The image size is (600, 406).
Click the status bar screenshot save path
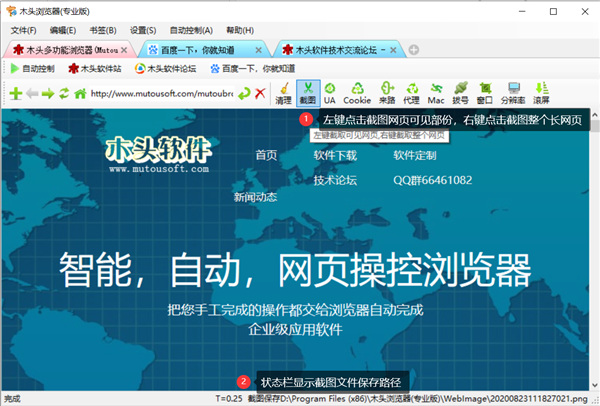pyautogui.click(x=417, y=399)
